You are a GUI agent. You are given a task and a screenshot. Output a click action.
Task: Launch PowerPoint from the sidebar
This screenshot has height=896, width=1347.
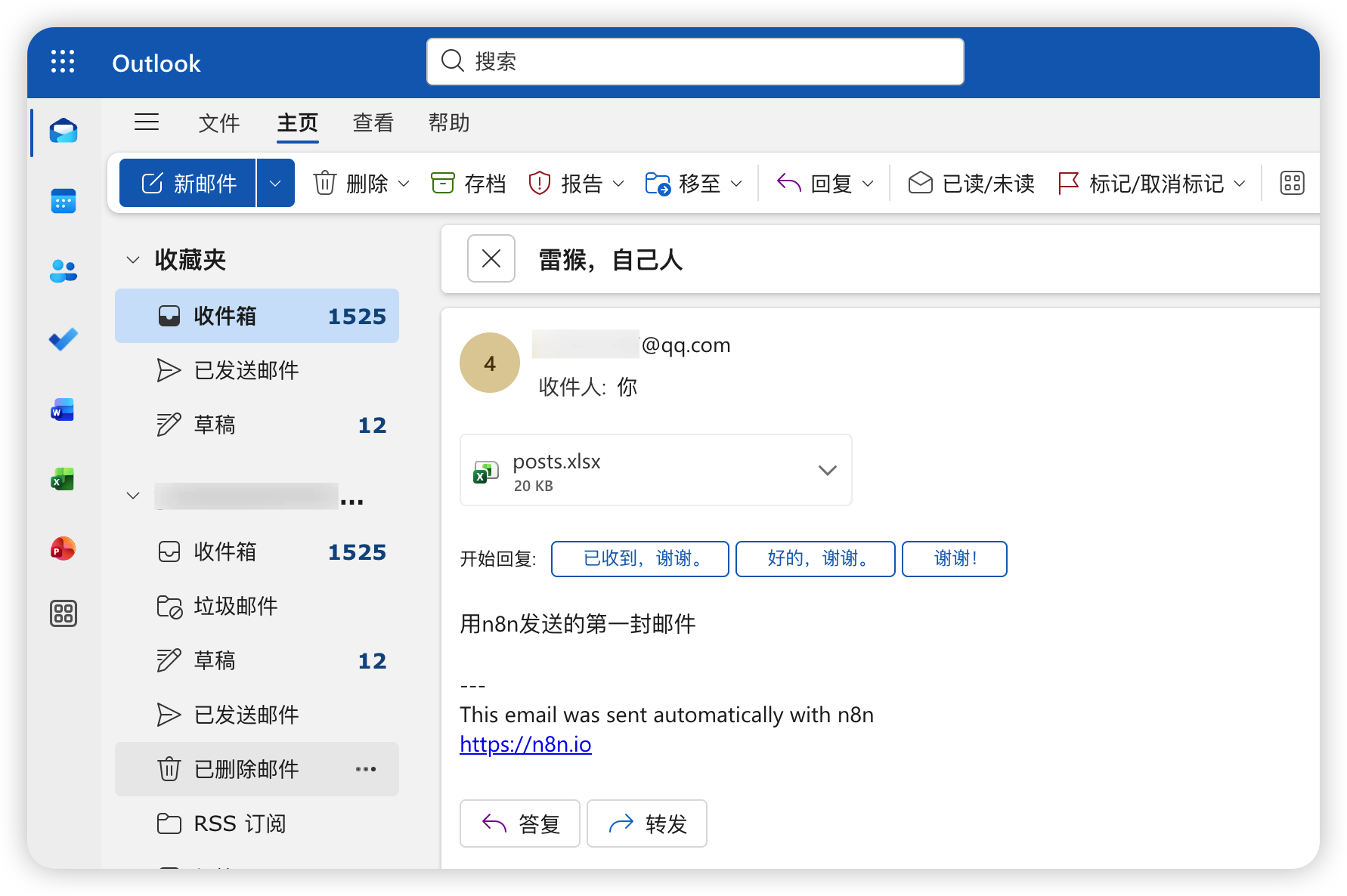63,548
